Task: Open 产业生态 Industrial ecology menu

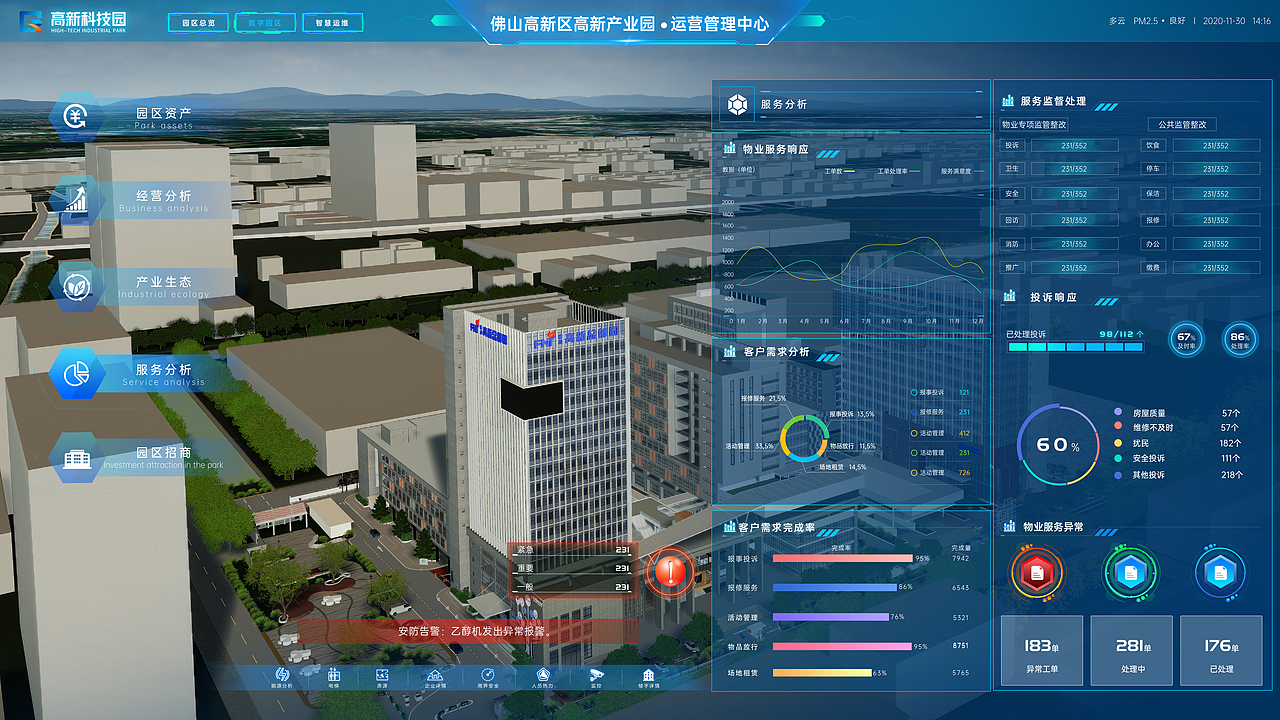Action: 150,286
